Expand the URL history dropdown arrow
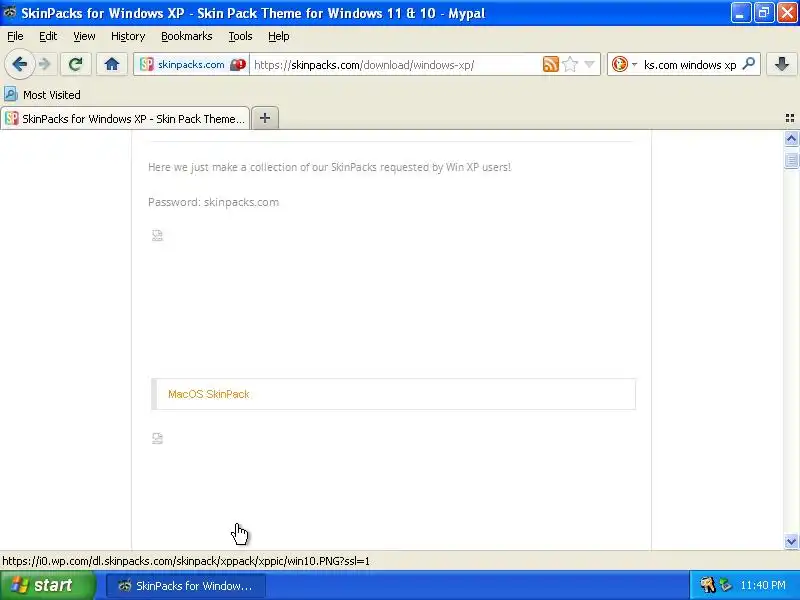800x600 pixels. coord(589,64)
